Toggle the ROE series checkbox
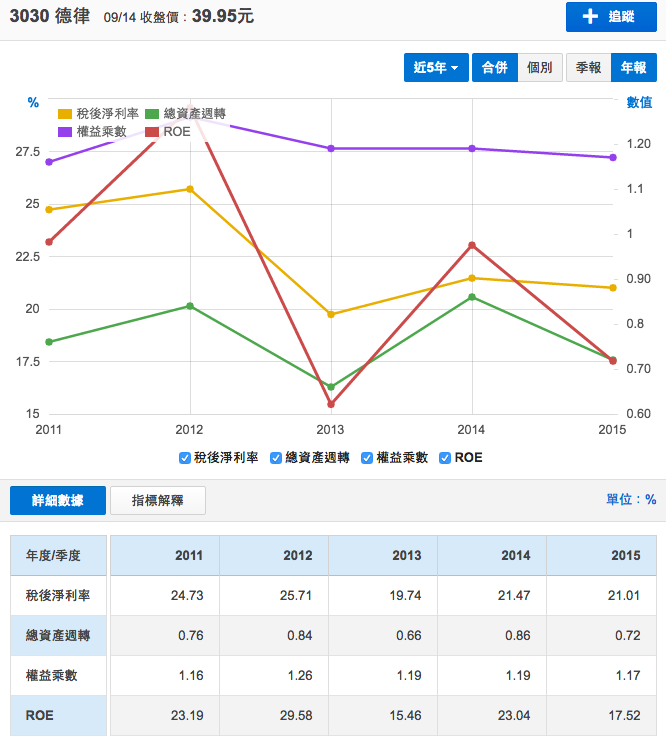Image resolution: width=666 pixels, height=745 pixels. click(445, 457)
